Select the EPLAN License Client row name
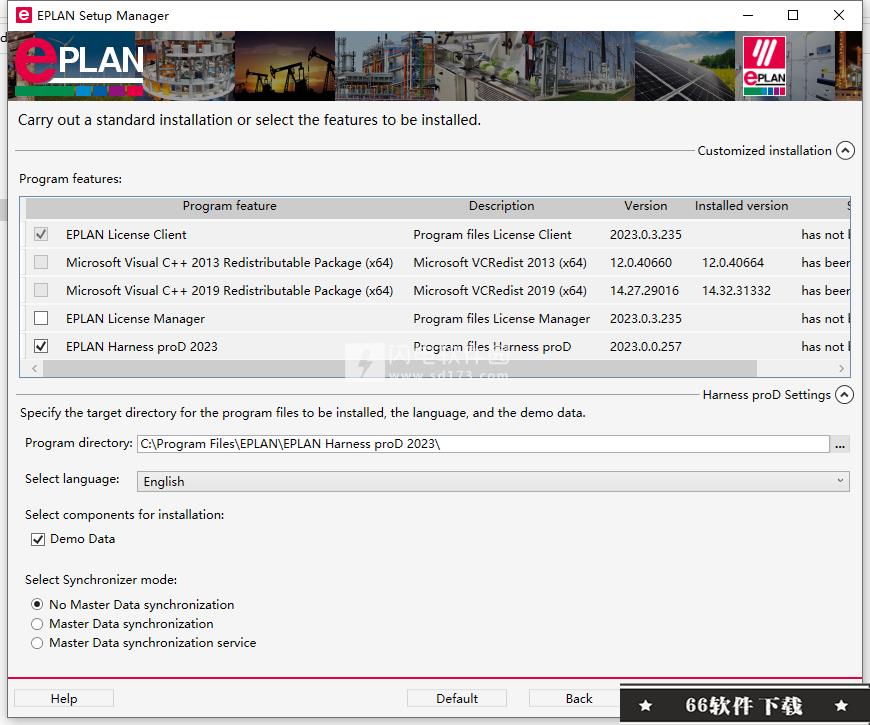 pyautogui.click(x=126, y=235)
